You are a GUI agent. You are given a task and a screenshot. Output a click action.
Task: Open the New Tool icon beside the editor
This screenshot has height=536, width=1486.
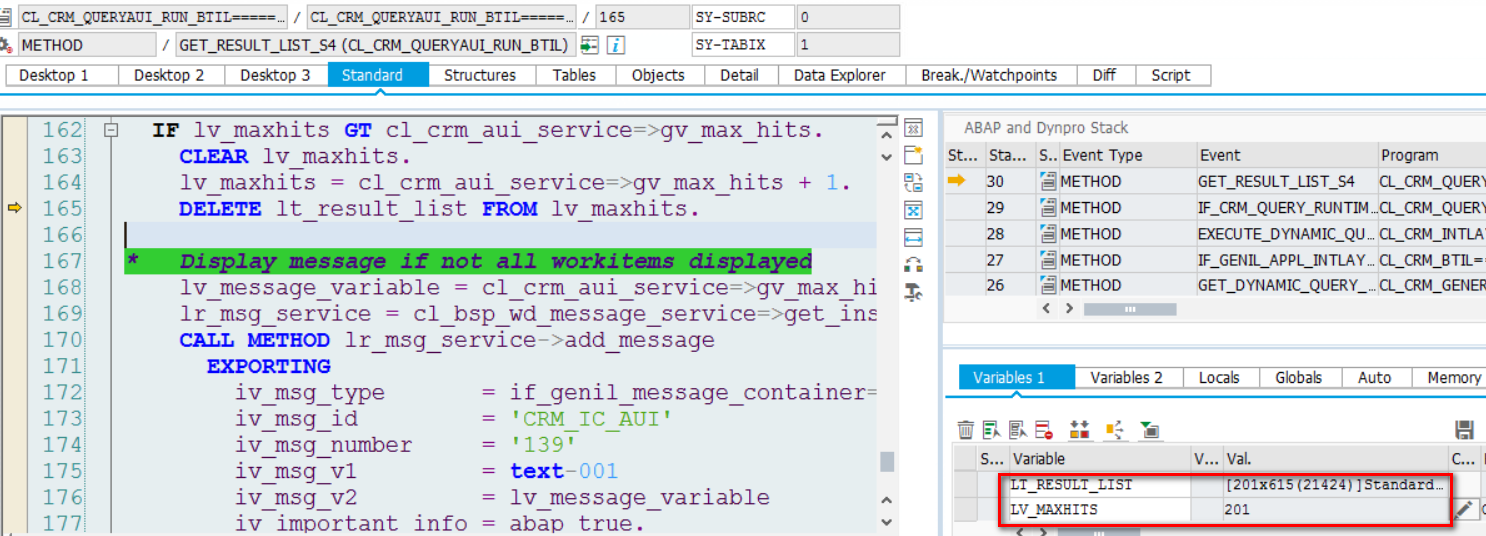(x=912, y=155)
